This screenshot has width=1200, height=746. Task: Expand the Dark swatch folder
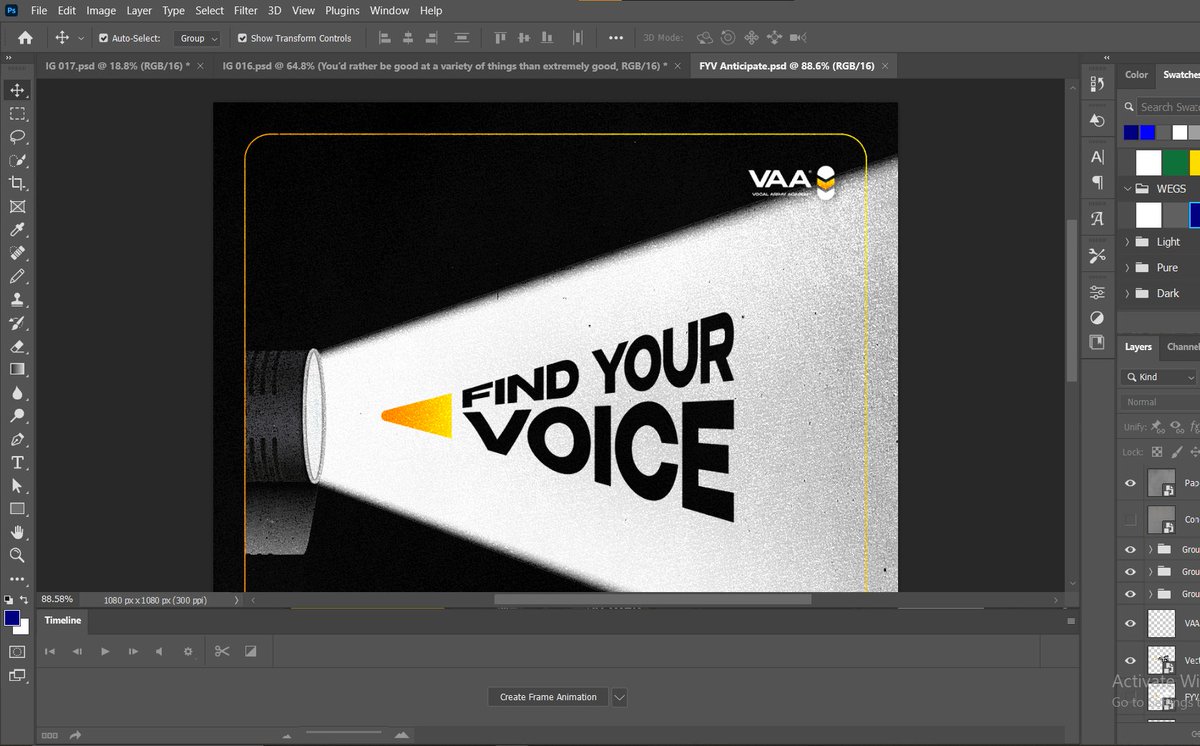(x=1128, y=294)
